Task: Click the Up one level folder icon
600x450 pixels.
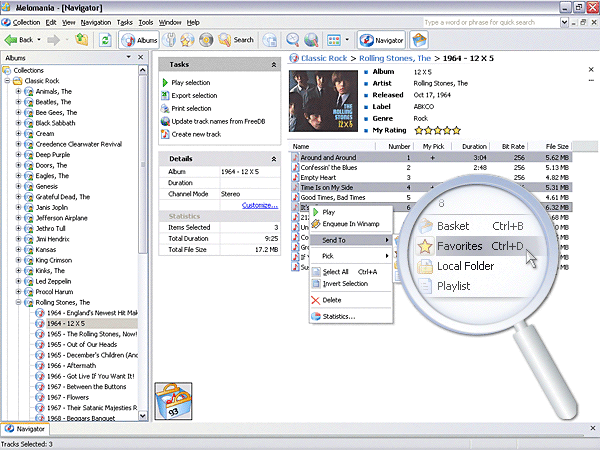Action: (82, 40)
